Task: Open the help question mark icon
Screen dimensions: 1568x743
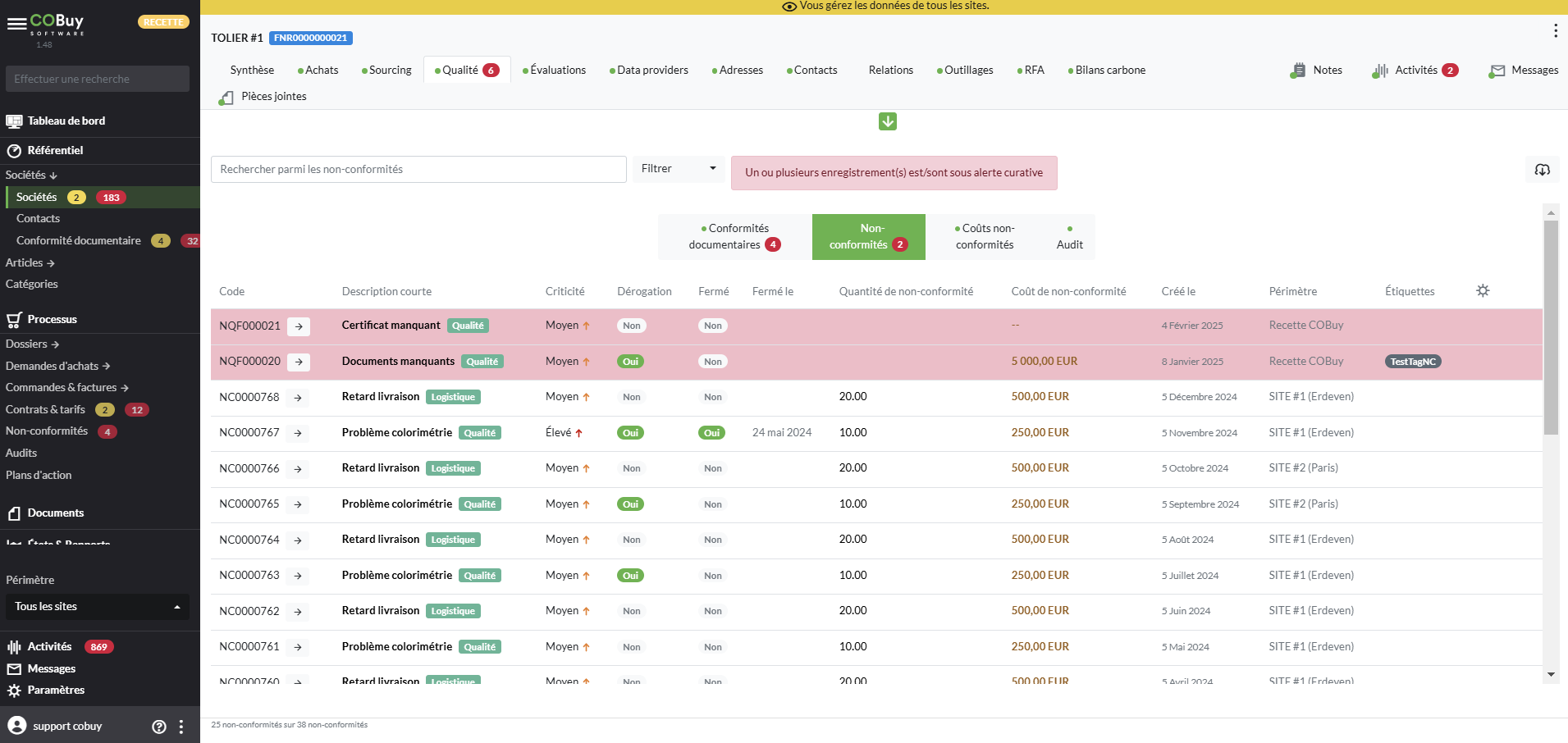Action: point(159,727)
